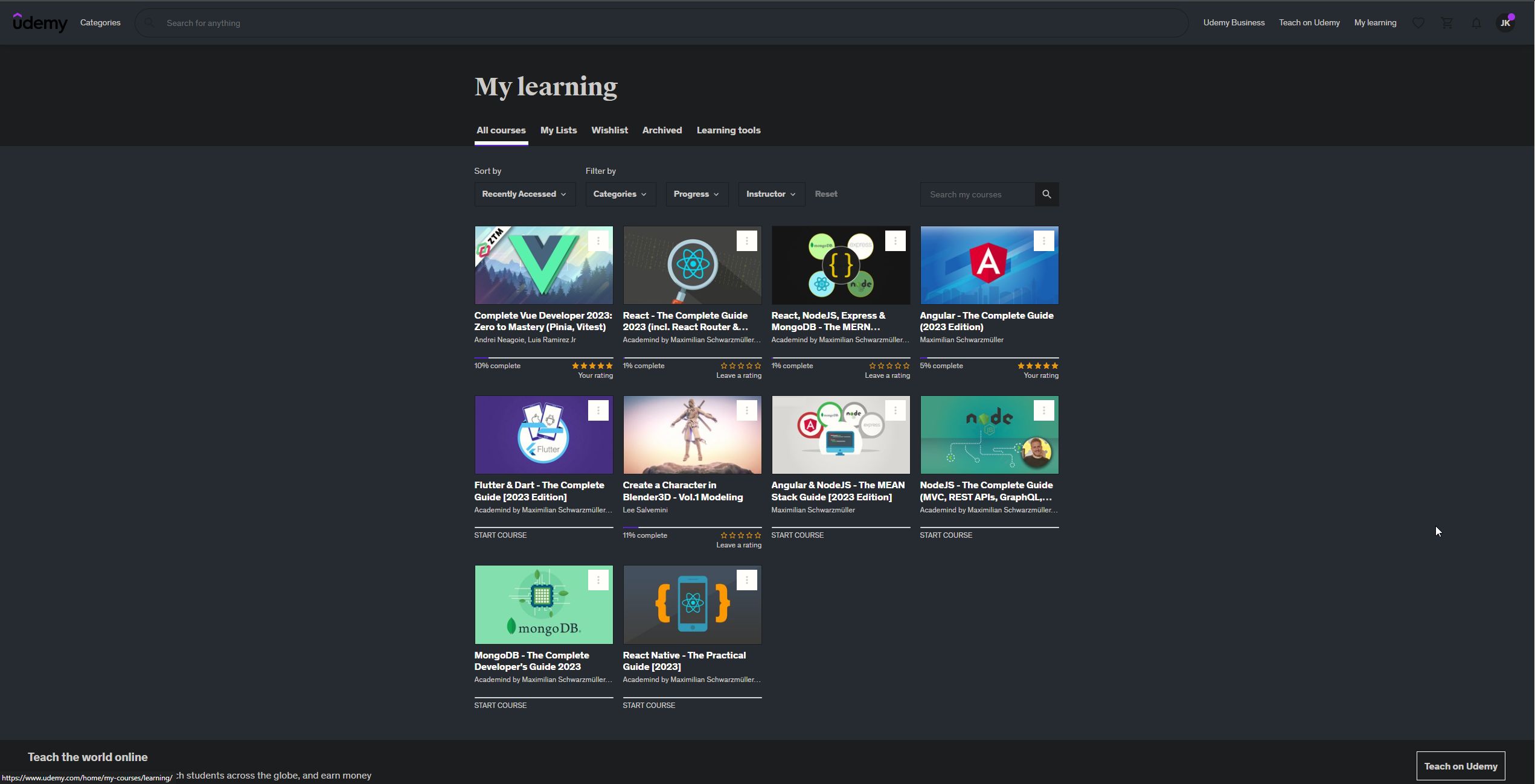
Task: Click the three-dot menu icon on NodeJS course
Action: coord(1044,410)
